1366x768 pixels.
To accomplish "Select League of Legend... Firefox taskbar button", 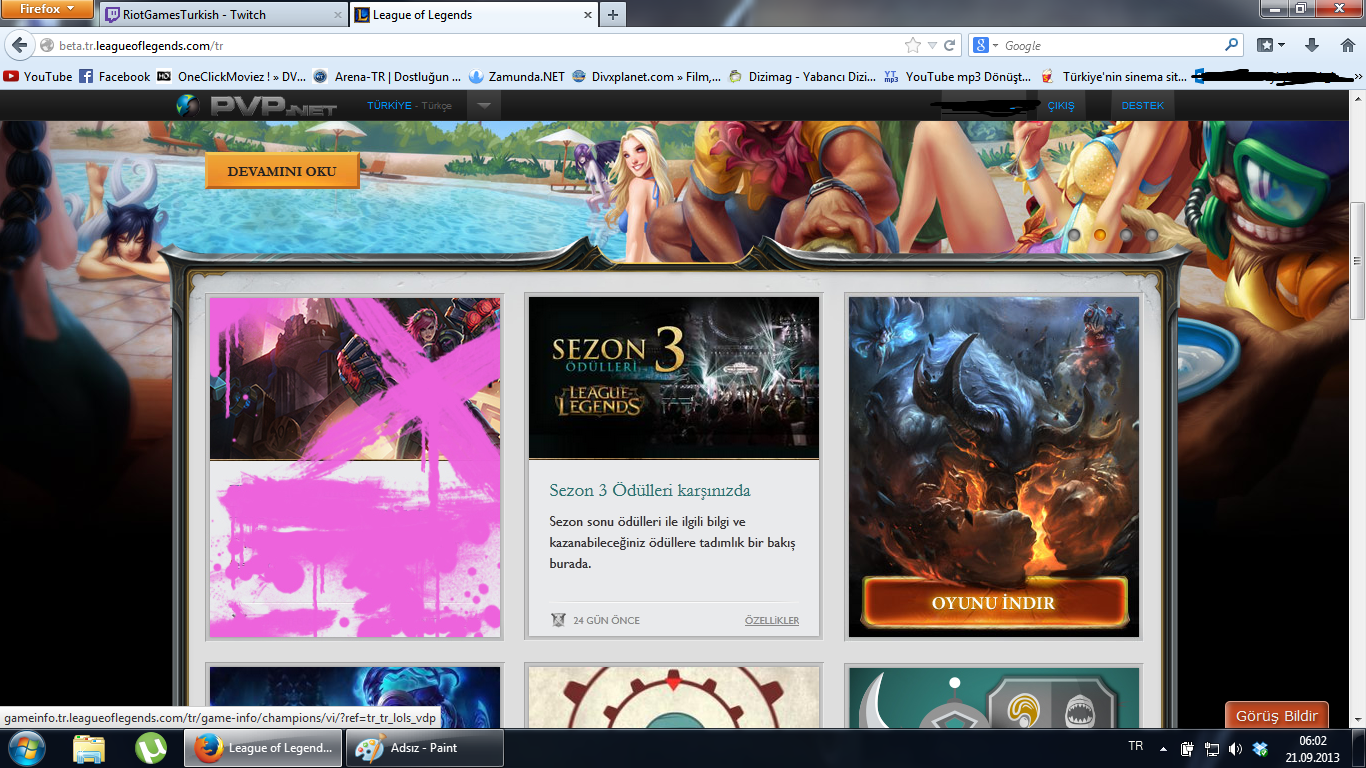I will [x=263, y=748].
